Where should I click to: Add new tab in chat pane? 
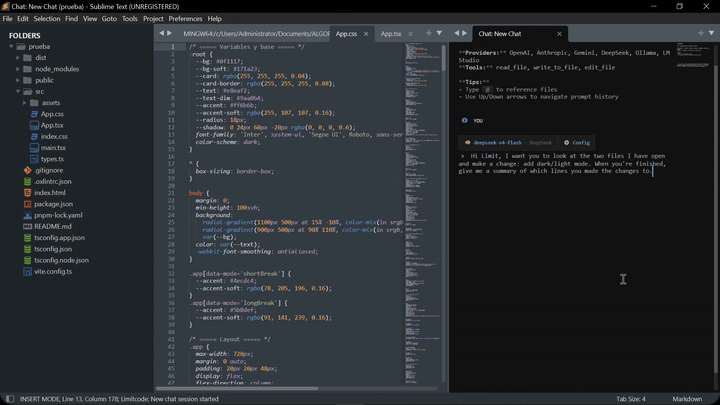pyautogui.click(x=701, y=33)
